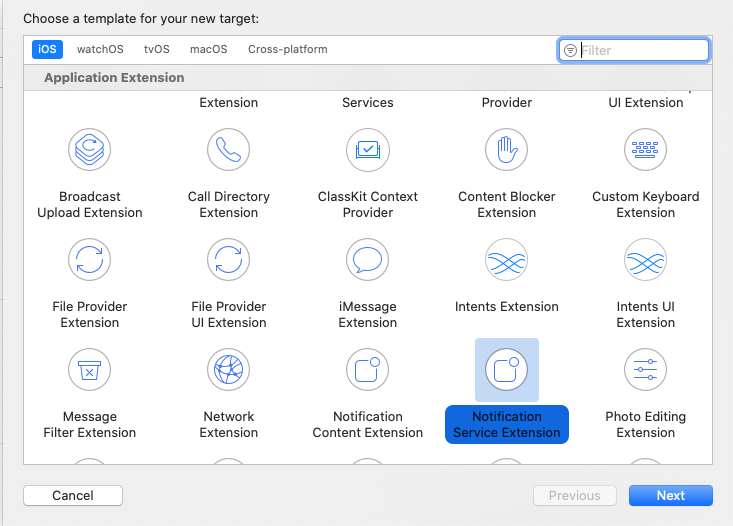Select the Intents Extension wave icon
This screenshot has width=733, height=526.
click(507, 259)
